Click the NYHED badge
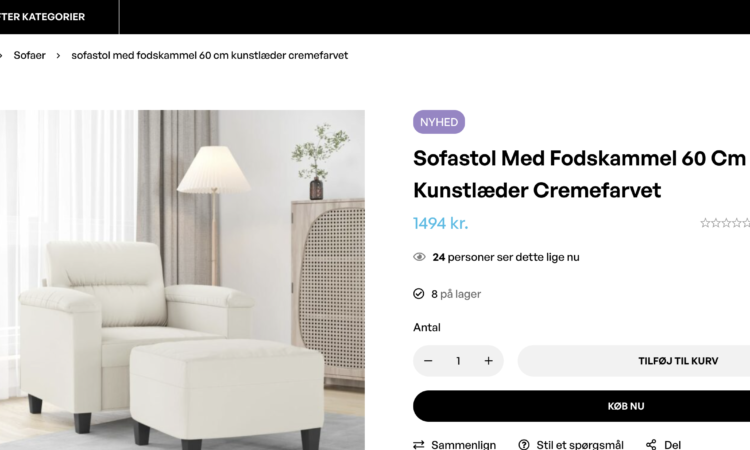Screen dimensions: 750x450 coord(439,122)
